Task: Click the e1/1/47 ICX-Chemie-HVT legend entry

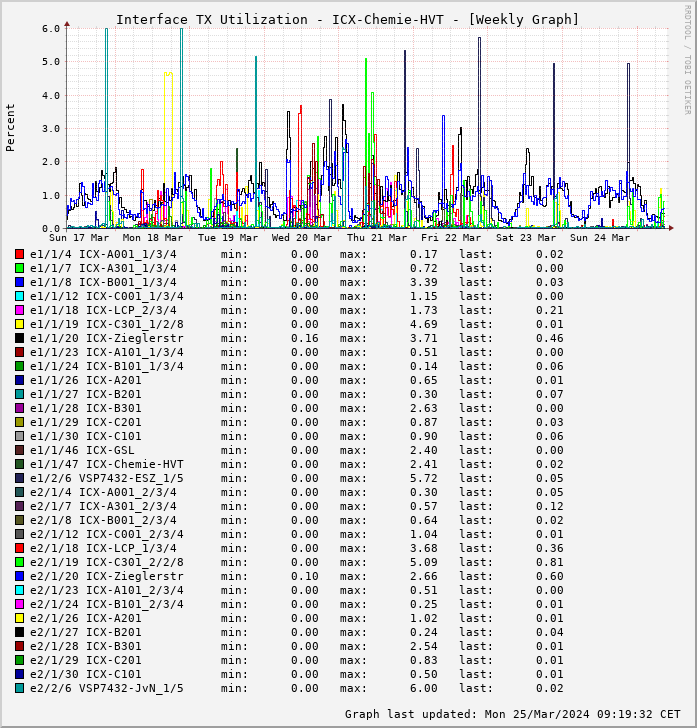Action: [106, 464]
